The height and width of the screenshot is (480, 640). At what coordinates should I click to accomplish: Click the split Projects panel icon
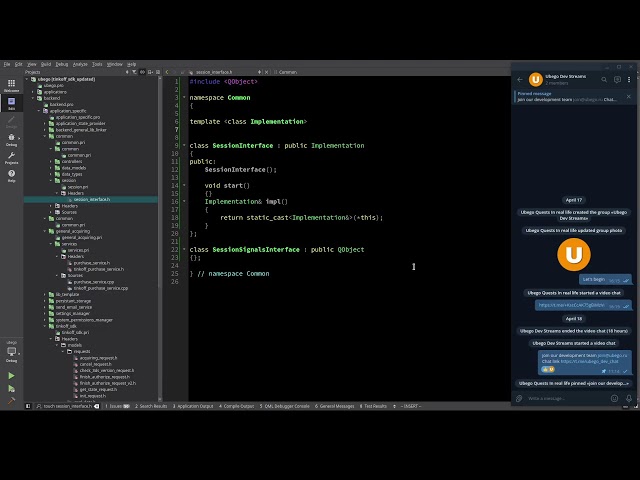pyautogui.click(x=150, y=72)
